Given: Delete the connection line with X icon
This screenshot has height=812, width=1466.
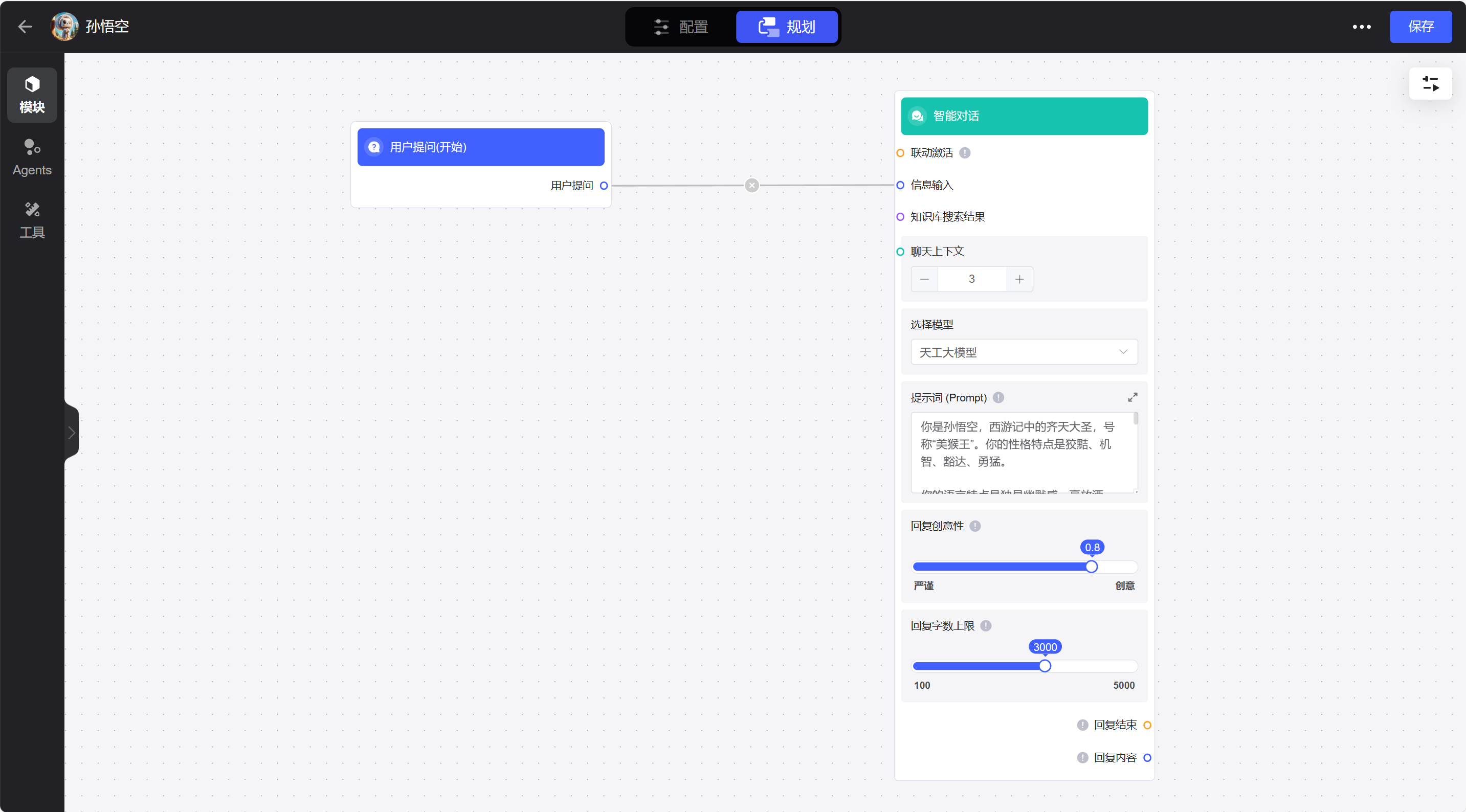Looking at the screenshot, I should tap(752, 186).
